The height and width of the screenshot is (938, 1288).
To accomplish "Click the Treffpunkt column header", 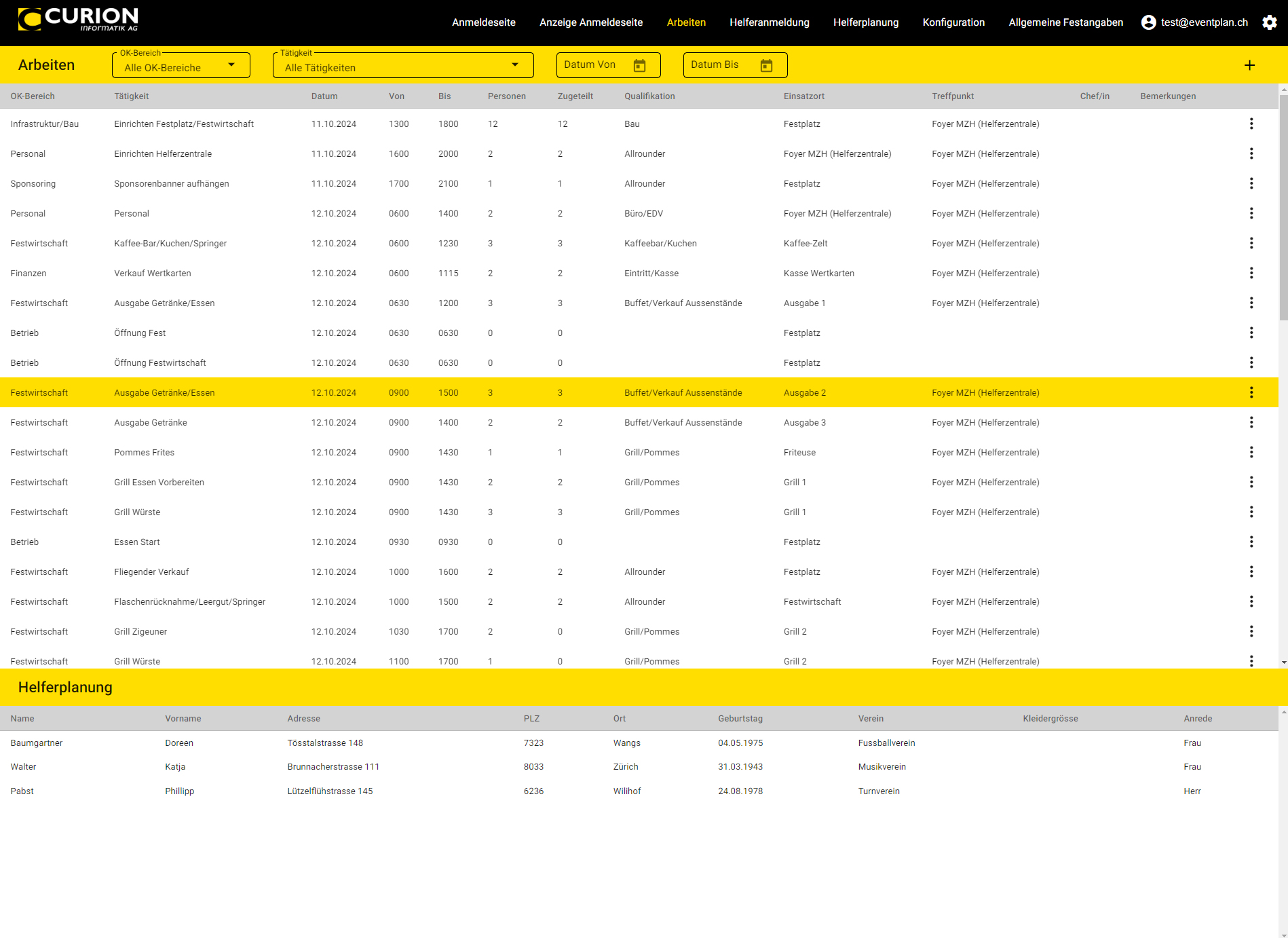I will pyautogui.click(x=953, y=96).
